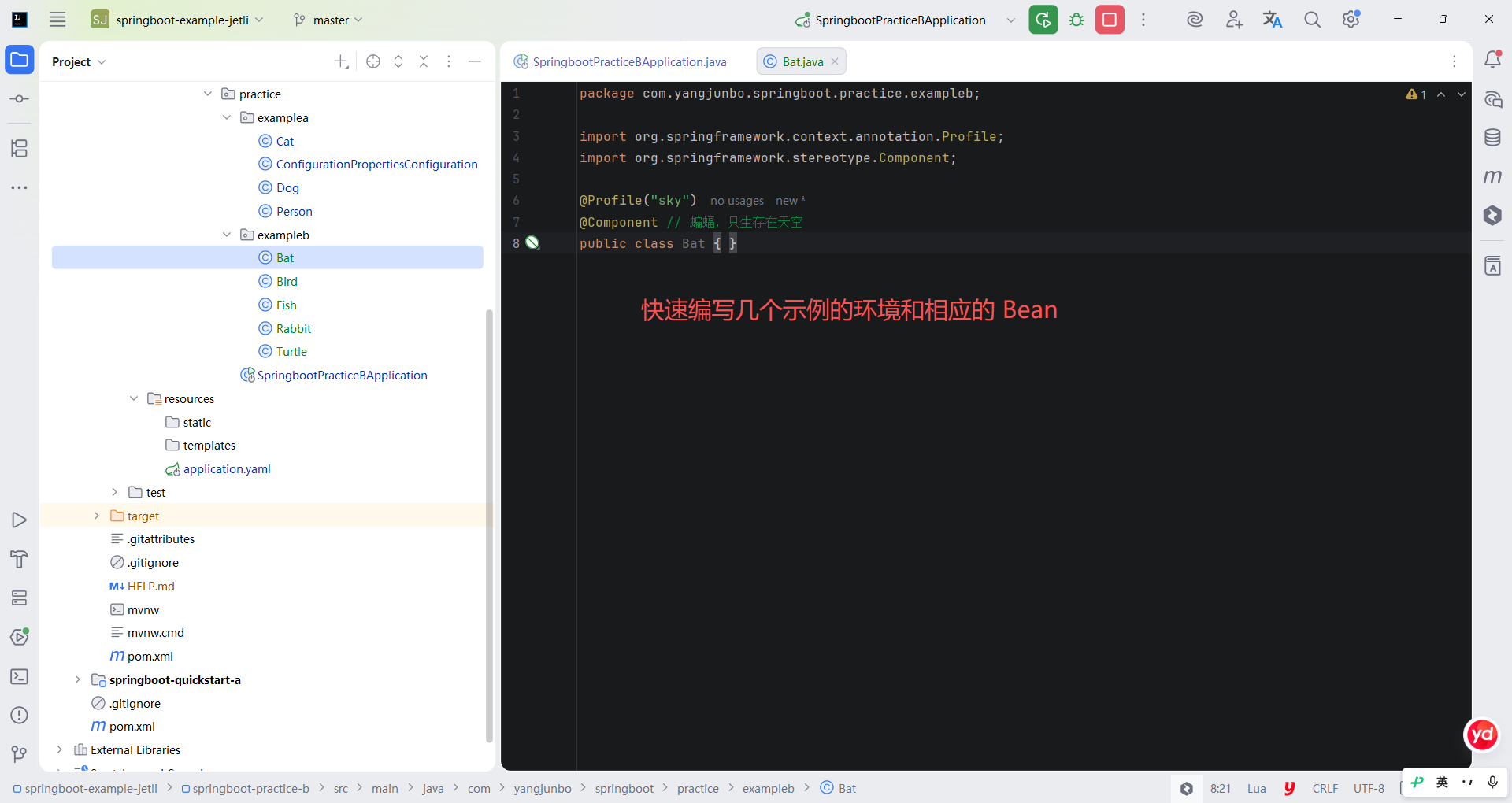This screenshot has height=803, width=1512.
Task: Open the AI Assistant swirl icon
Action: click(x=1195, y=20)
